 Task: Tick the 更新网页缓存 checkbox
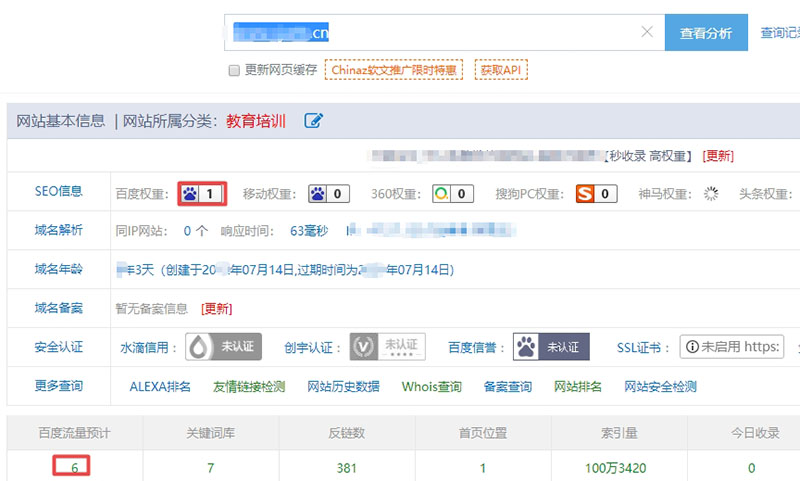click(x=234, y=70)
